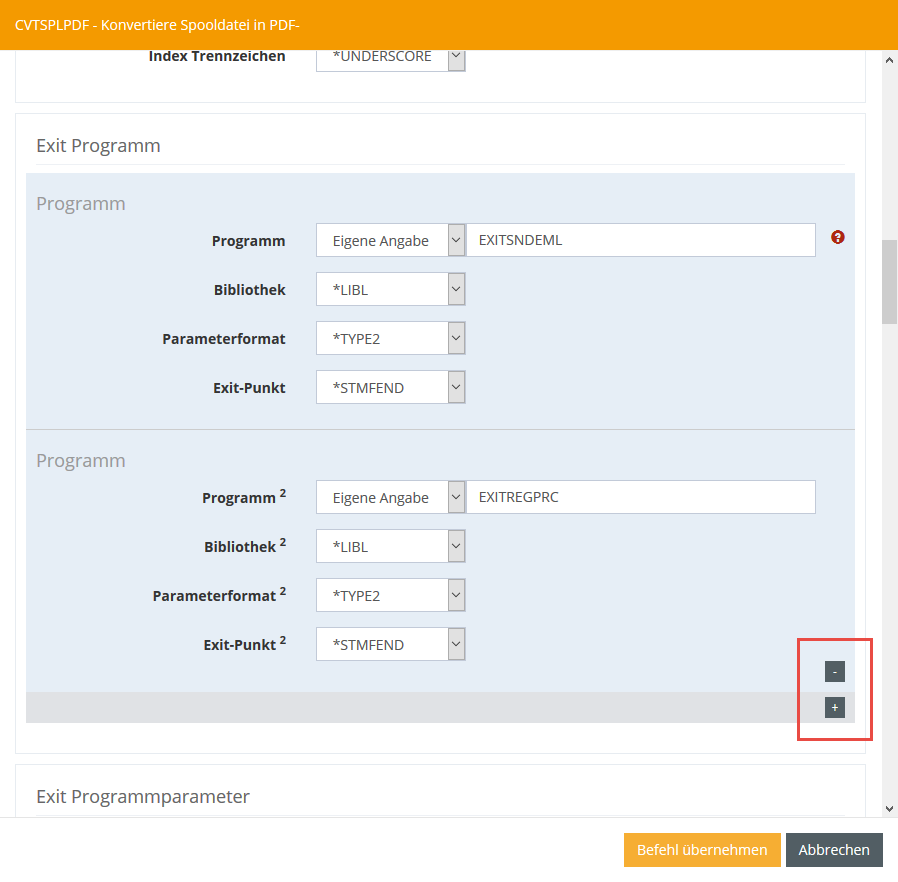
Task: Expand the first Bibliothek *LIBL dropdown
Action: [391, 290]
